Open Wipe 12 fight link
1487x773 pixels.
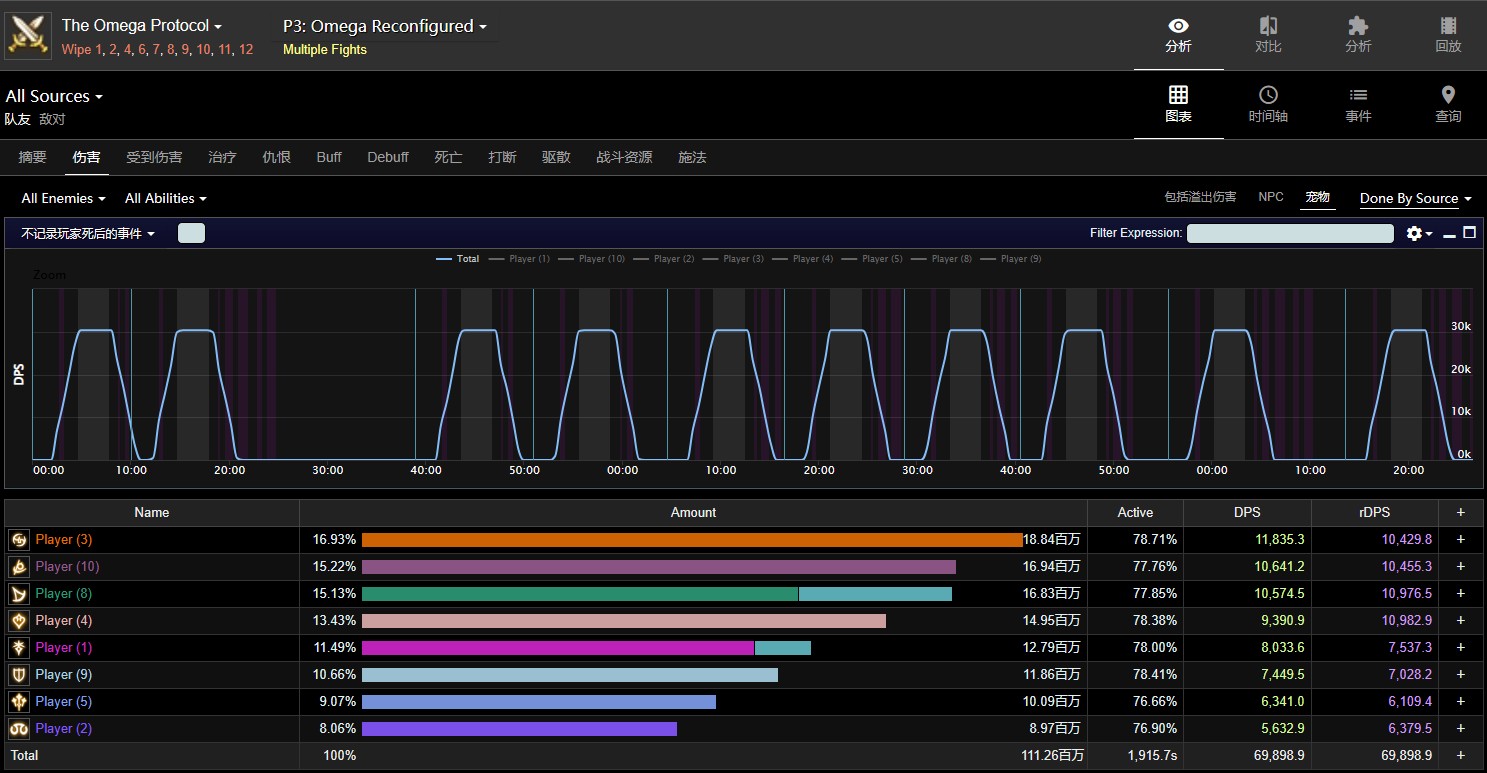[x=246, y=50]
